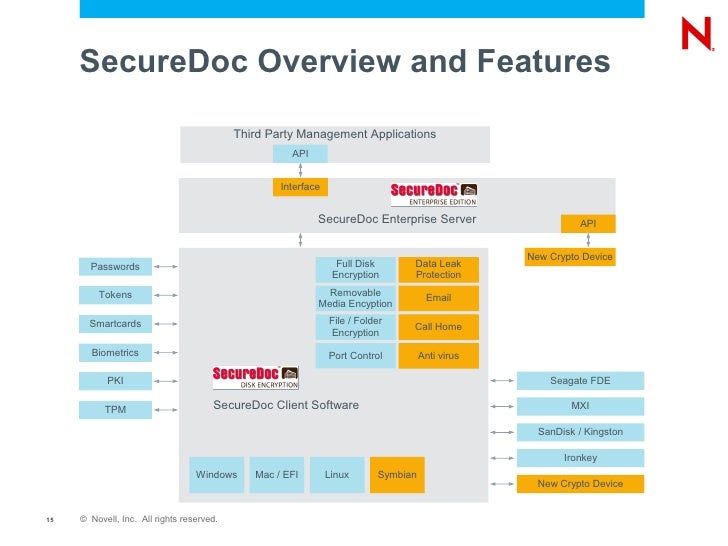Viewport: 728px width, 546px height.
Task: Select the Smartcards box
Action: pyautogui.click(x=115, y=324)
